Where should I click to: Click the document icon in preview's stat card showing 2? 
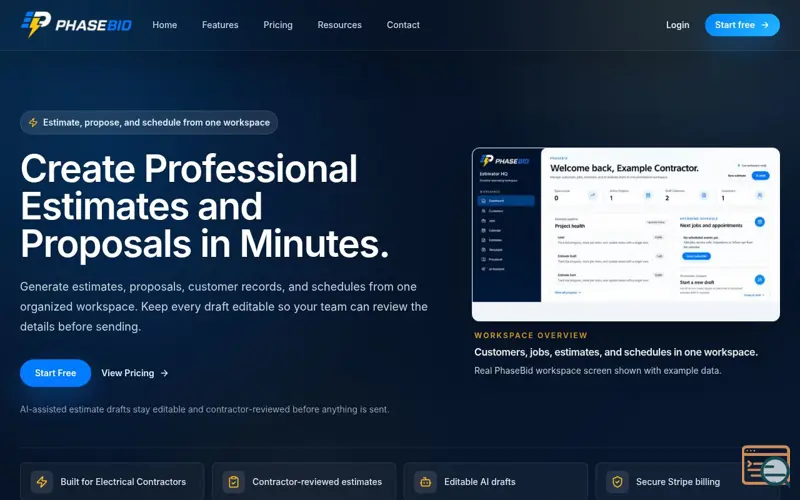click(x=704, y=195)
